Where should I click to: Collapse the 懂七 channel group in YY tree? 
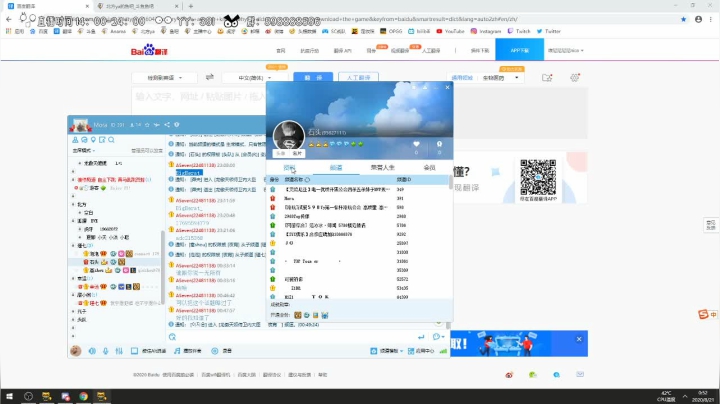click(x=73, y=246)
